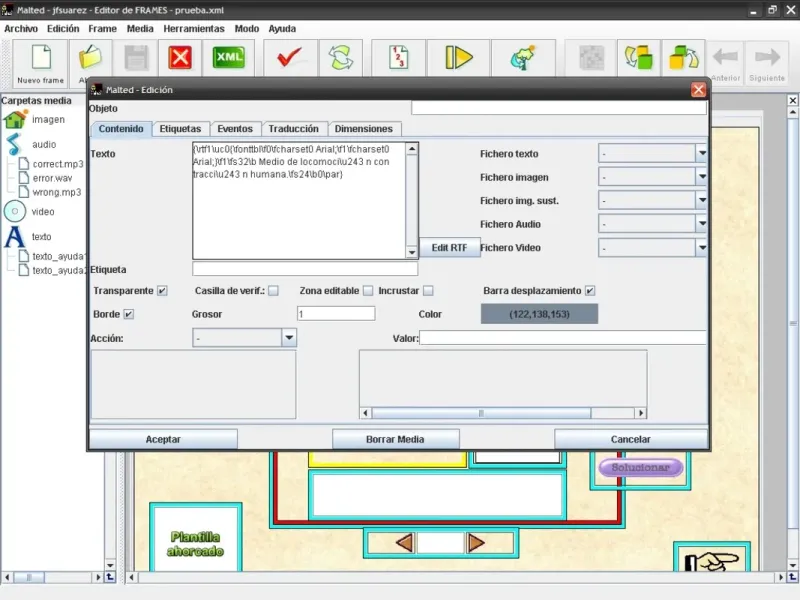Click the Edit RTF button

pos(449,247)
